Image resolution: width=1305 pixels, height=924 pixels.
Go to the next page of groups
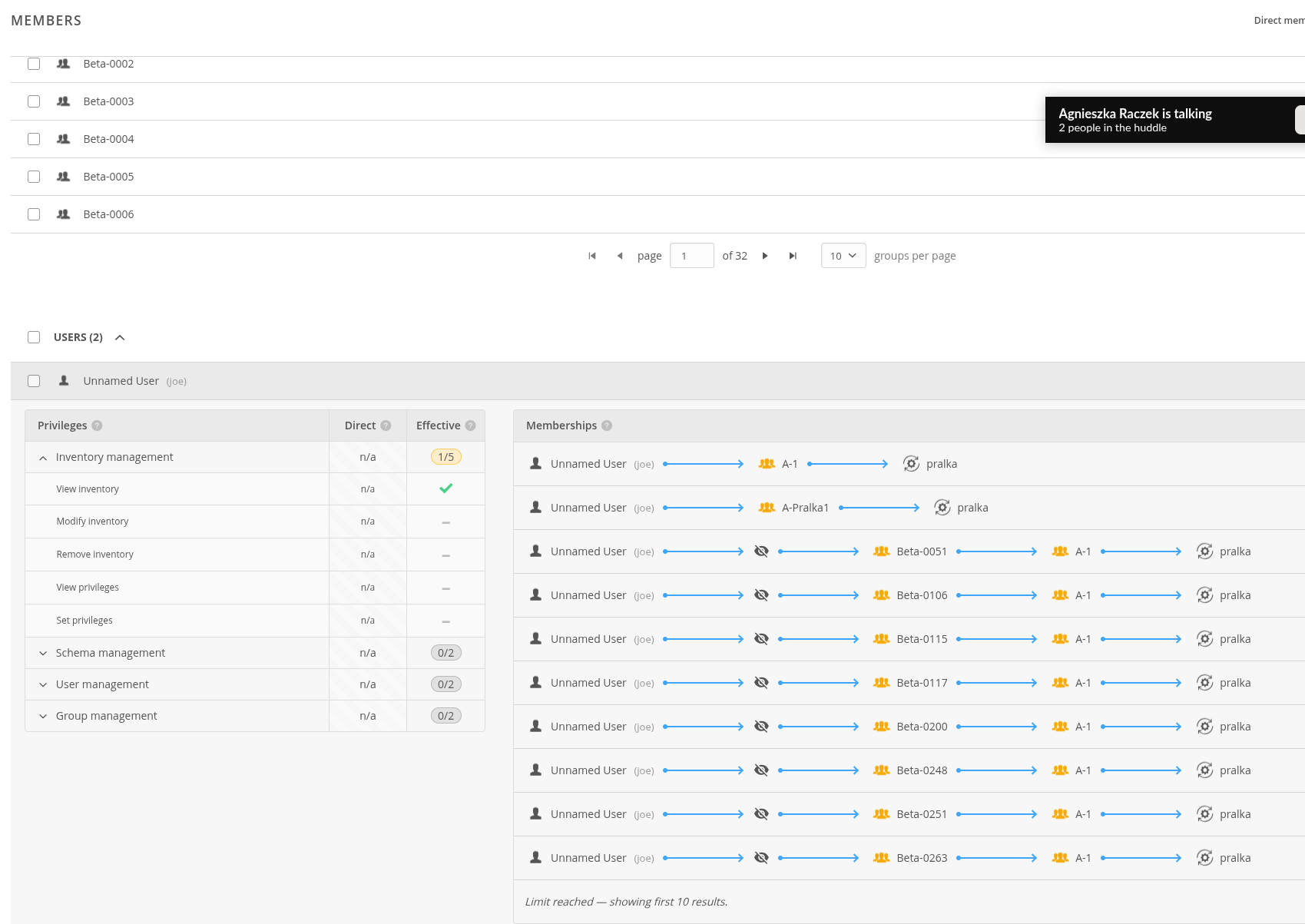(x=764, y=256)
